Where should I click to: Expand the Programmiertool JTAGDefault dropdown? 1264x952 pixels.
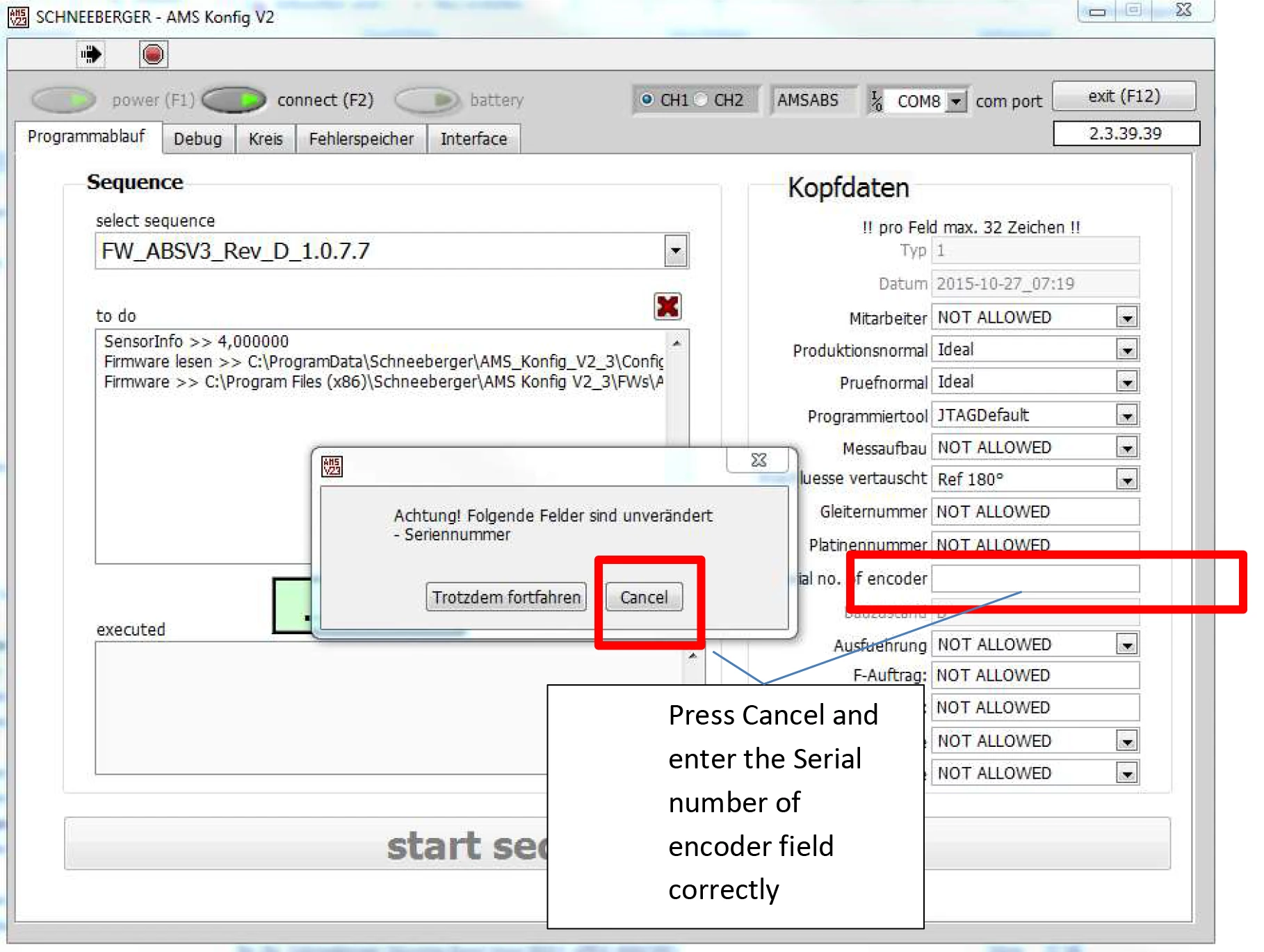pos(1126,416)
